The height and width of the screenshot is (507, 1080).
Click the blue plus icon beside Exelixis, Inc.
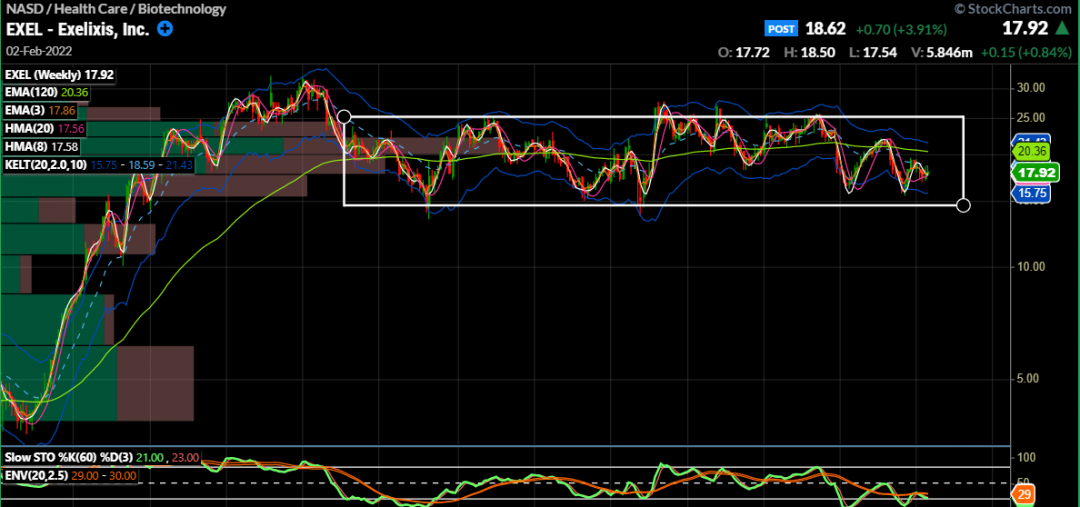[165, 29]
